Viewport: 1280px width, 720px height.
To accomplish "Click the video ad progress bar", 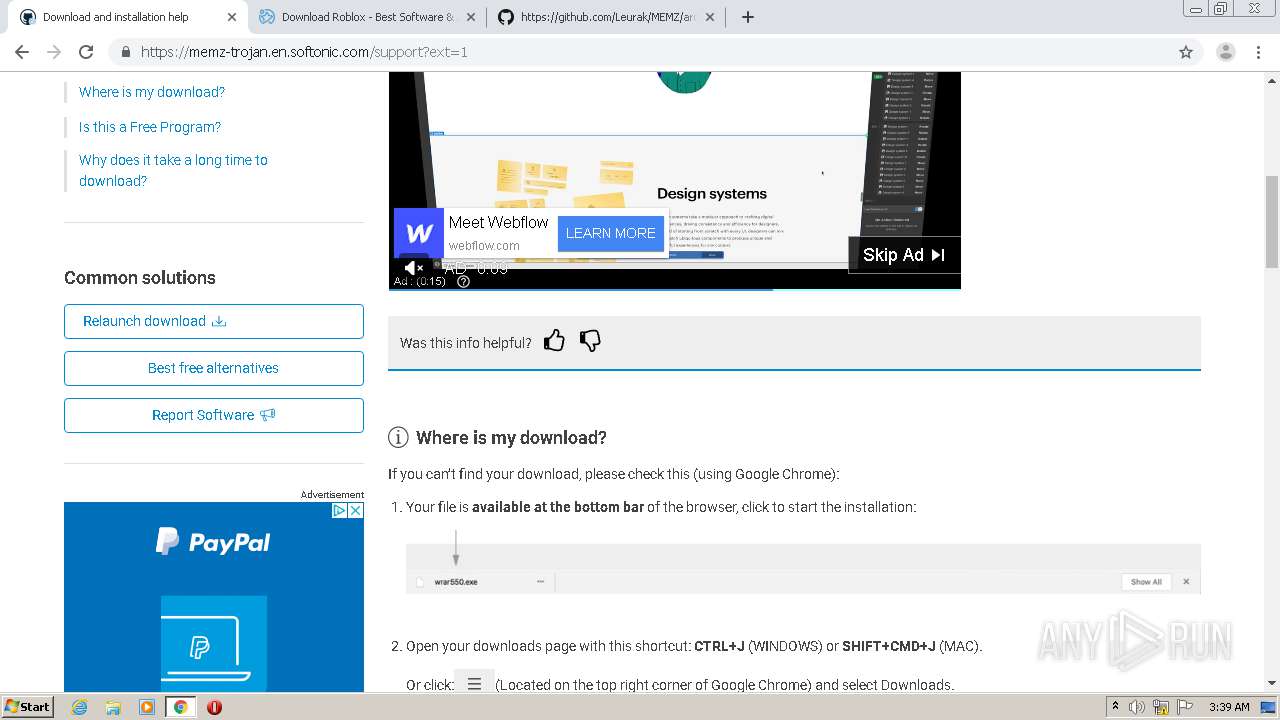I will coord(675,290).
